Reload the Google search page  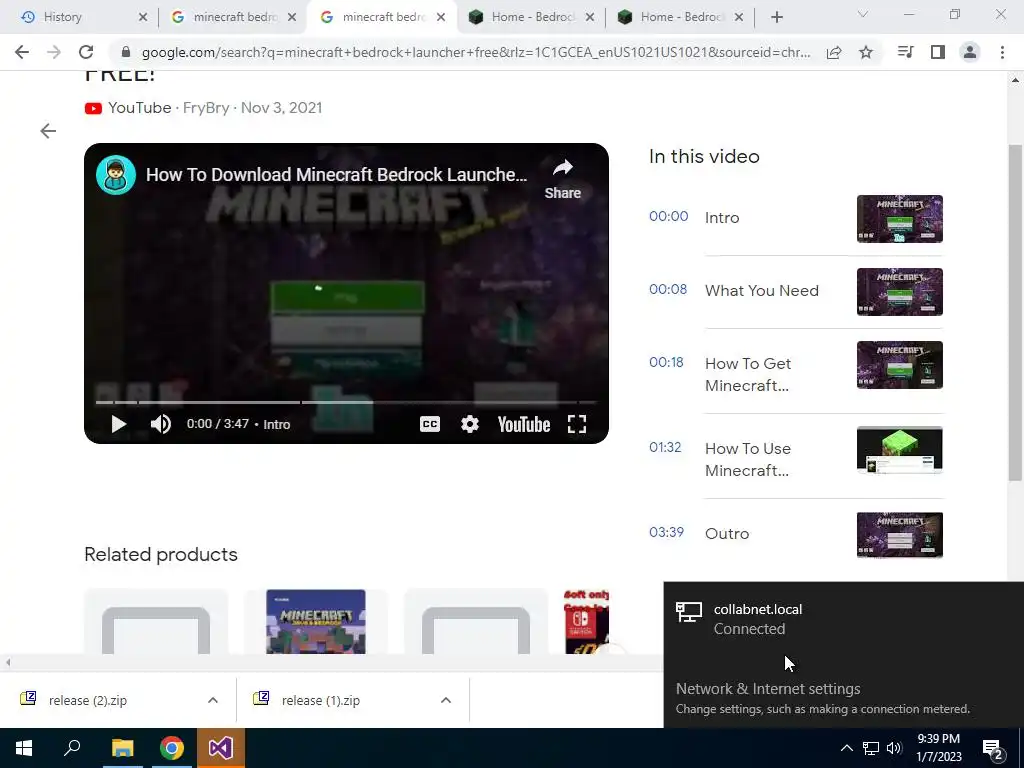pyautogui.click(x=86, y=52)
